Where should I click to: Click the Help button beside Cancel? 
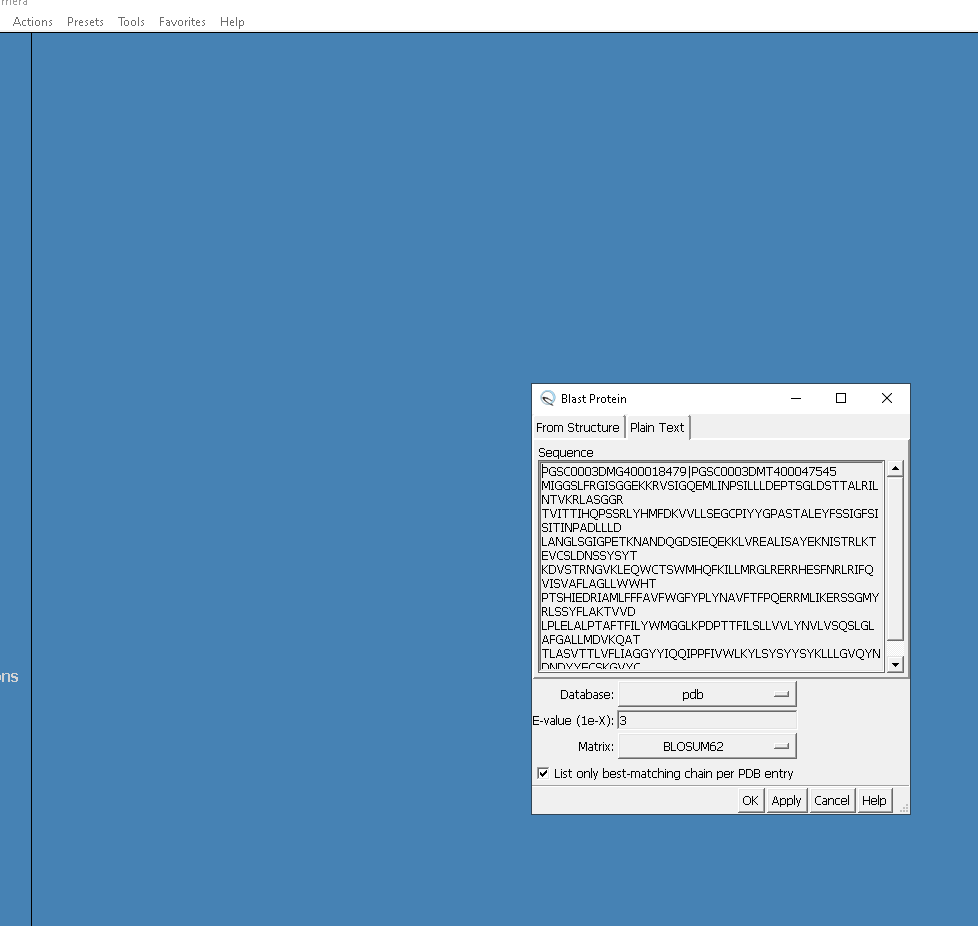[874, 800]
